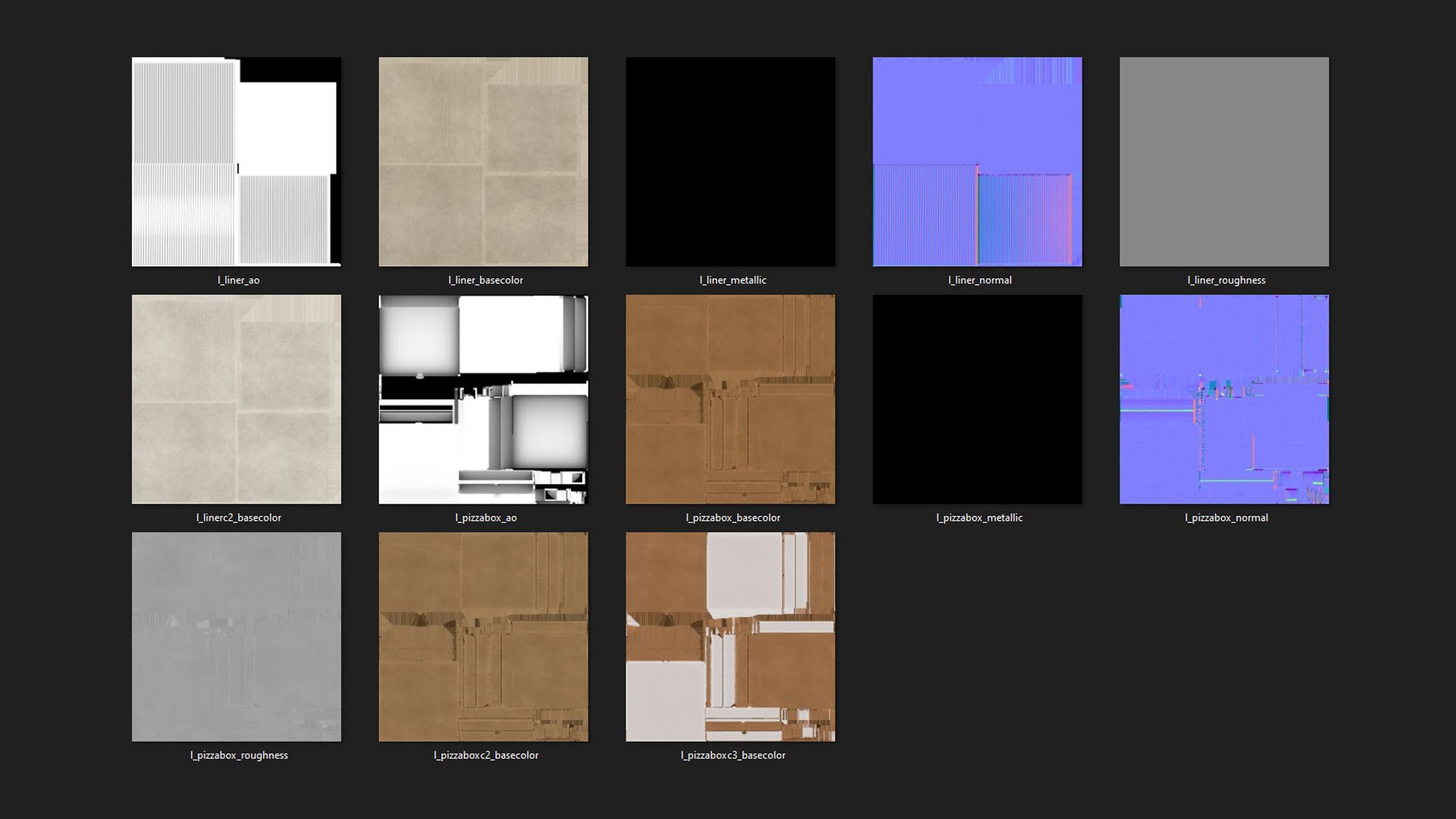Select the l_pizzabox_normal map image
Viewport: 1456px width, 819px height.
1224,399
